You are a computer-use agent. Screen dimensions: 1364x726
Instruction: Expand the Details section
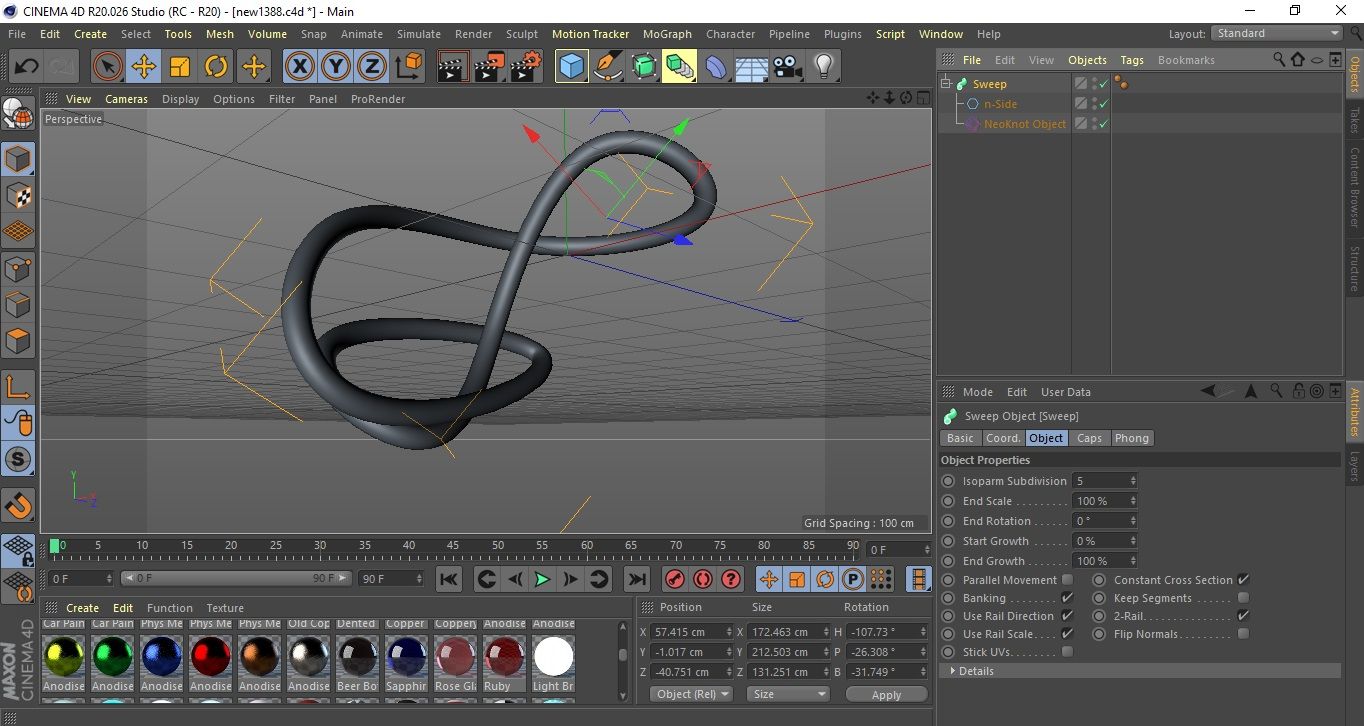(1140, 671)
